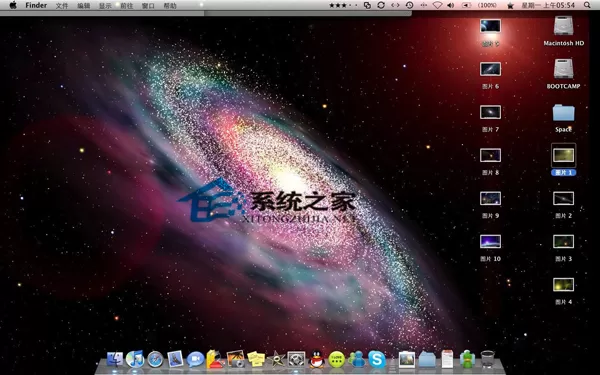Open blue folder stack in Dock
Image resolution: width=600 pixels, height=375 pixels.
[x=427, y=359]
